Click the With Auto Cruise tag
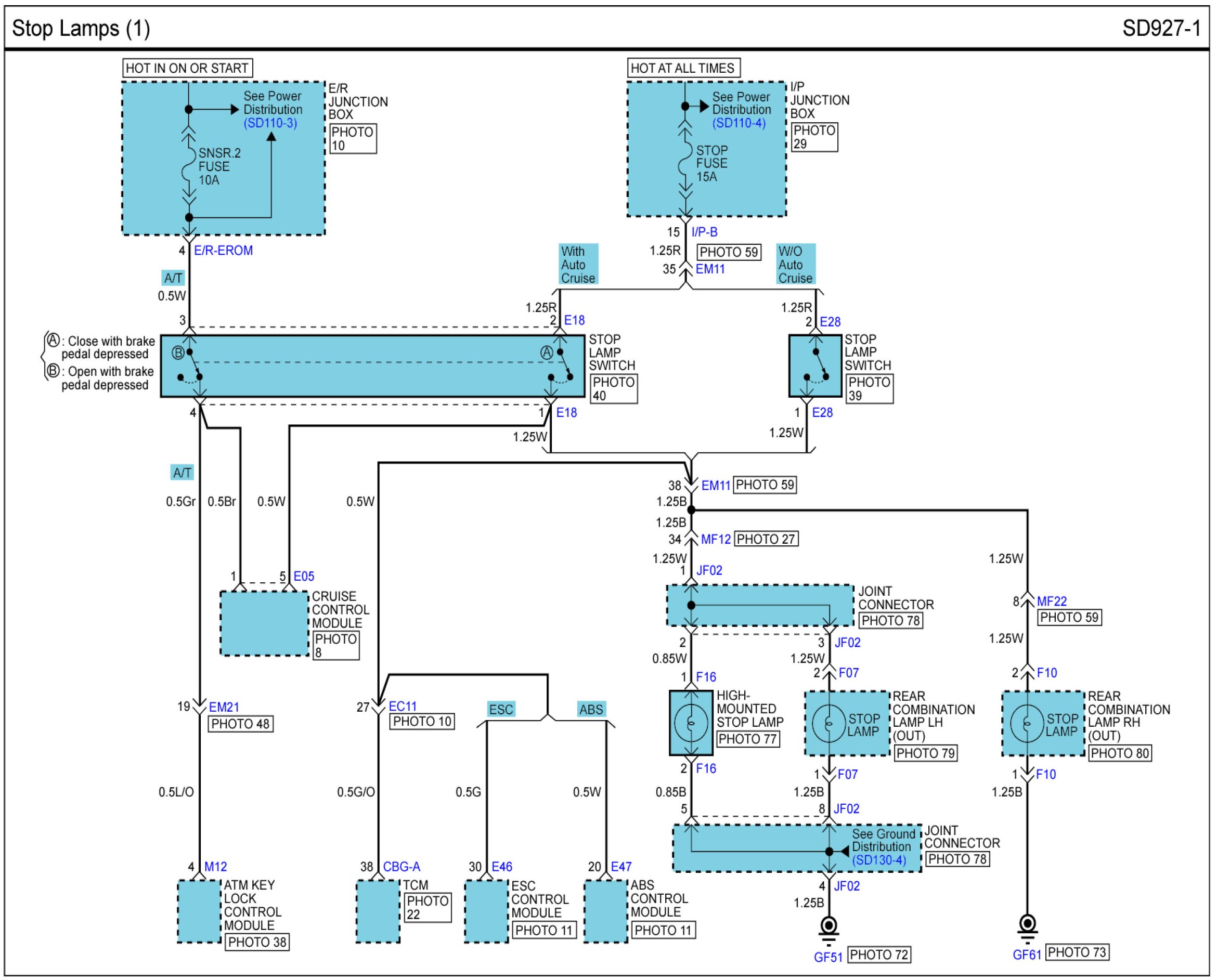The image size is (1217, 980). pyautogui.click(x=578, y=264)
